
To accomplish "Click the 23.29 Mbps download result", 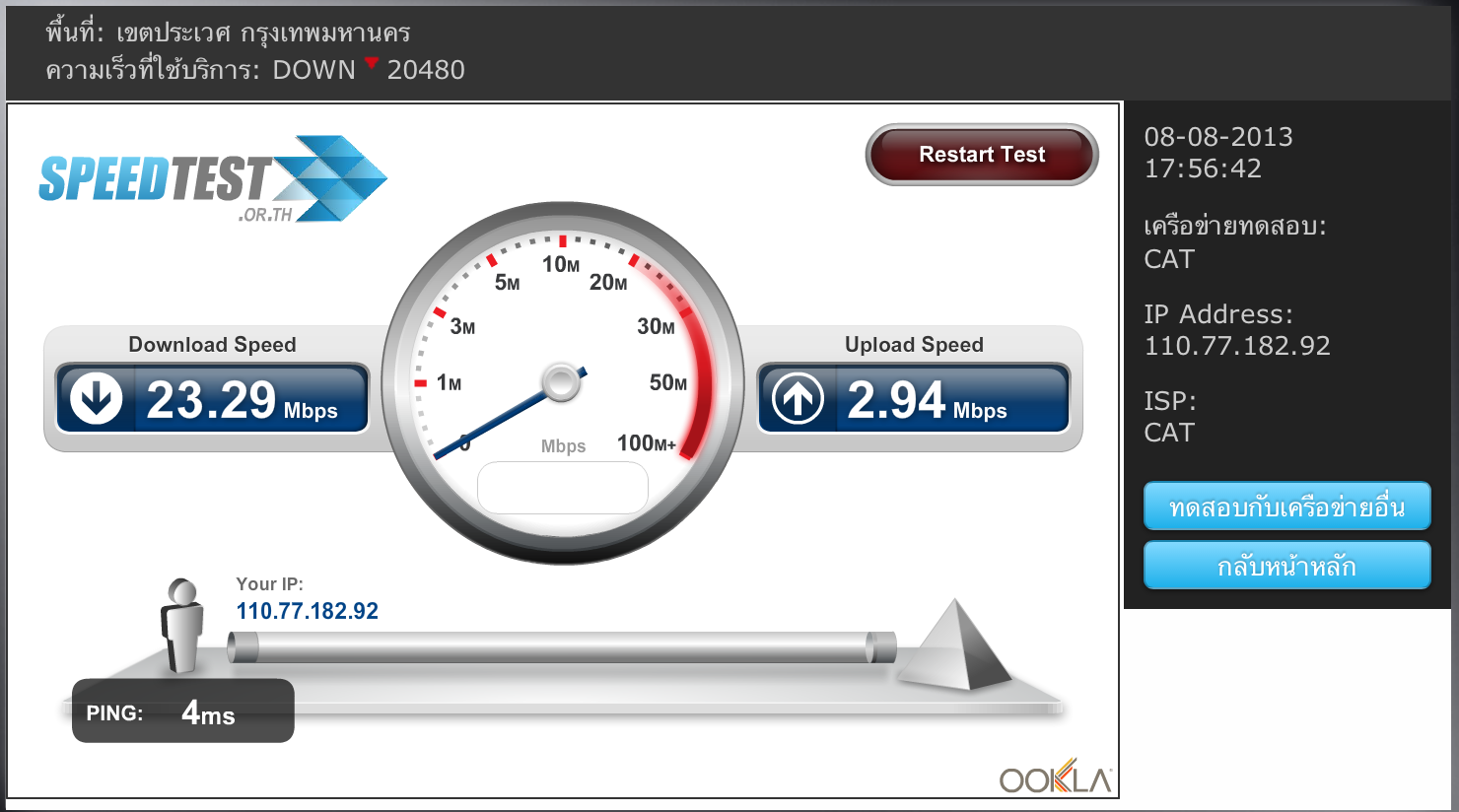I will coord(242,400).
